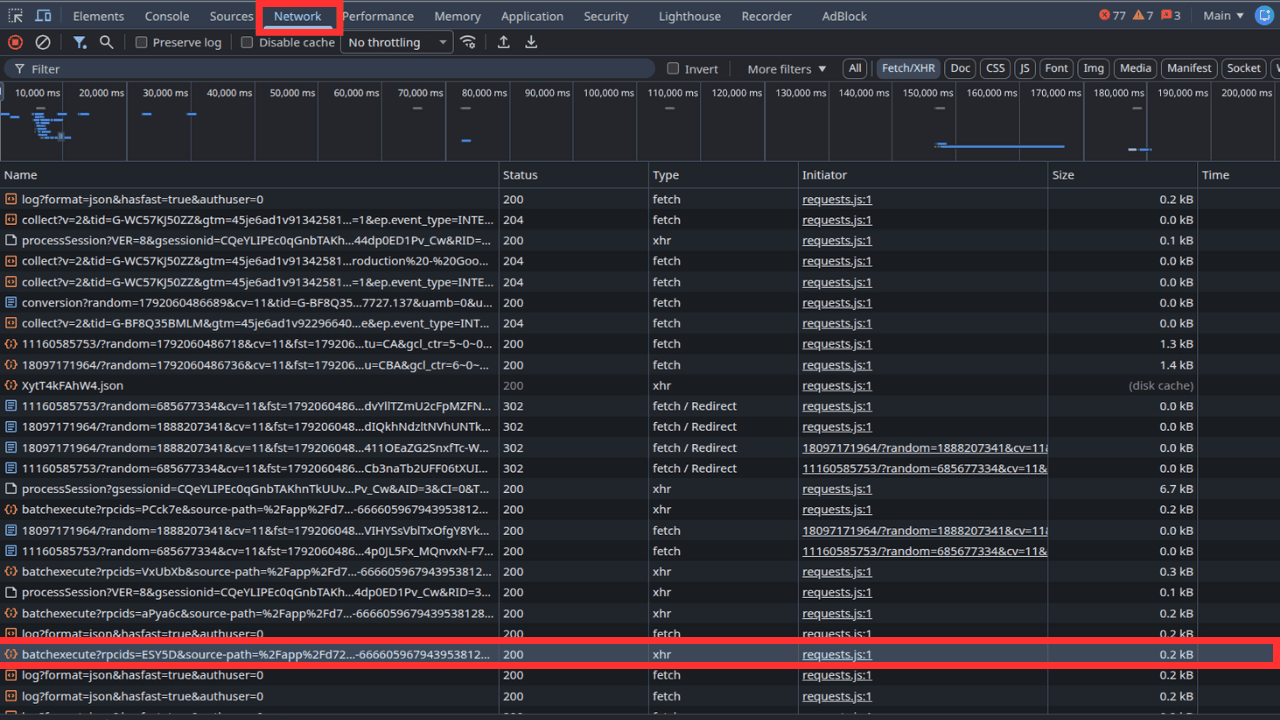Image resolution: width=1280 pixels, height=720 pixels.
Task: Switch to the Console tab
Action: click(x=167, y=16)
